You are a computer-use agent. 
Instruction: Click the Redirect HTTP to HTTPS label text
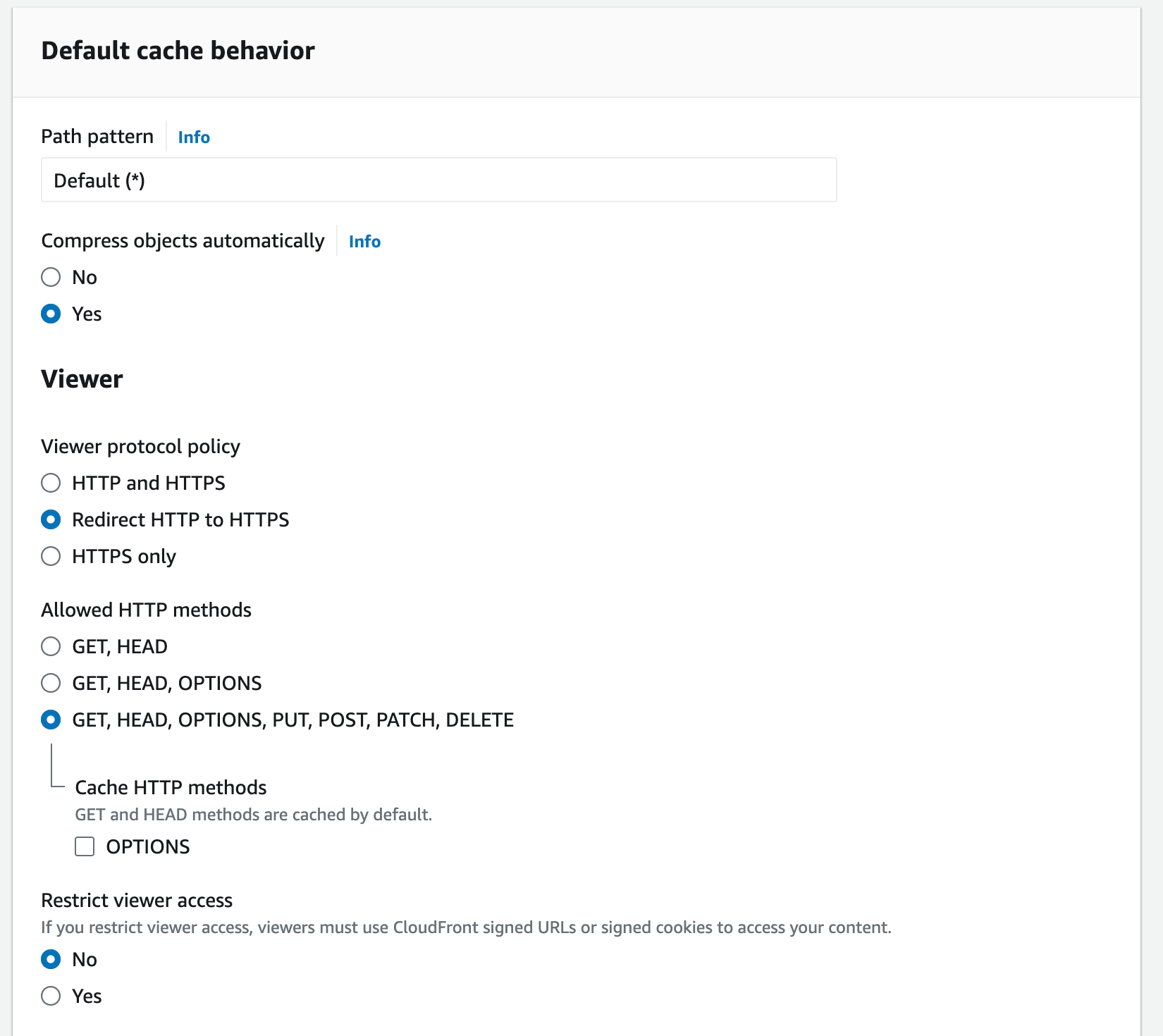tap(180, 519)
